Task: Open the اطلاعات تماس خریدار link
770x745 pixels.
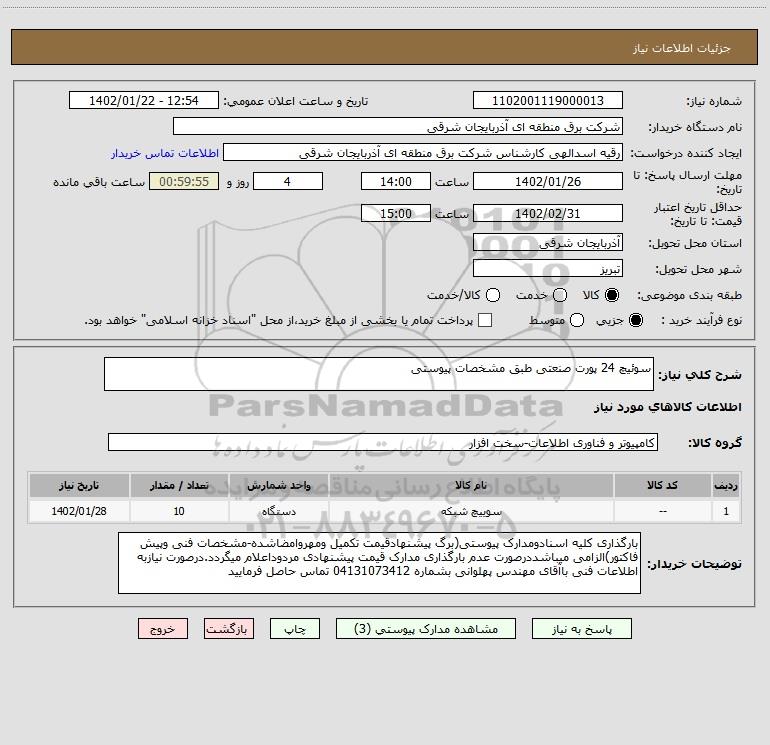Action: 165,153
